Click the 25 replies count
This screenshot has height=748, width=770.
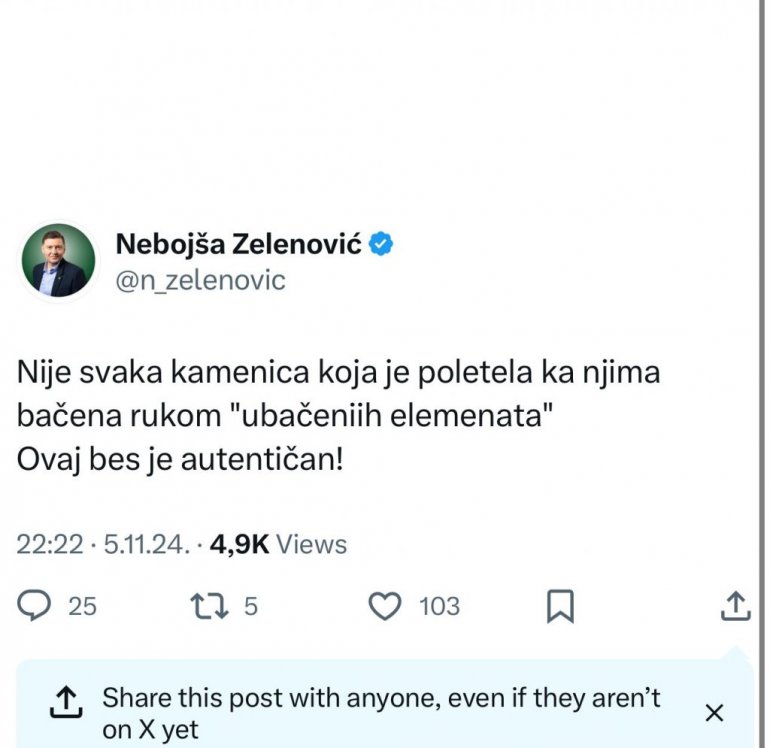click(82, 606)
